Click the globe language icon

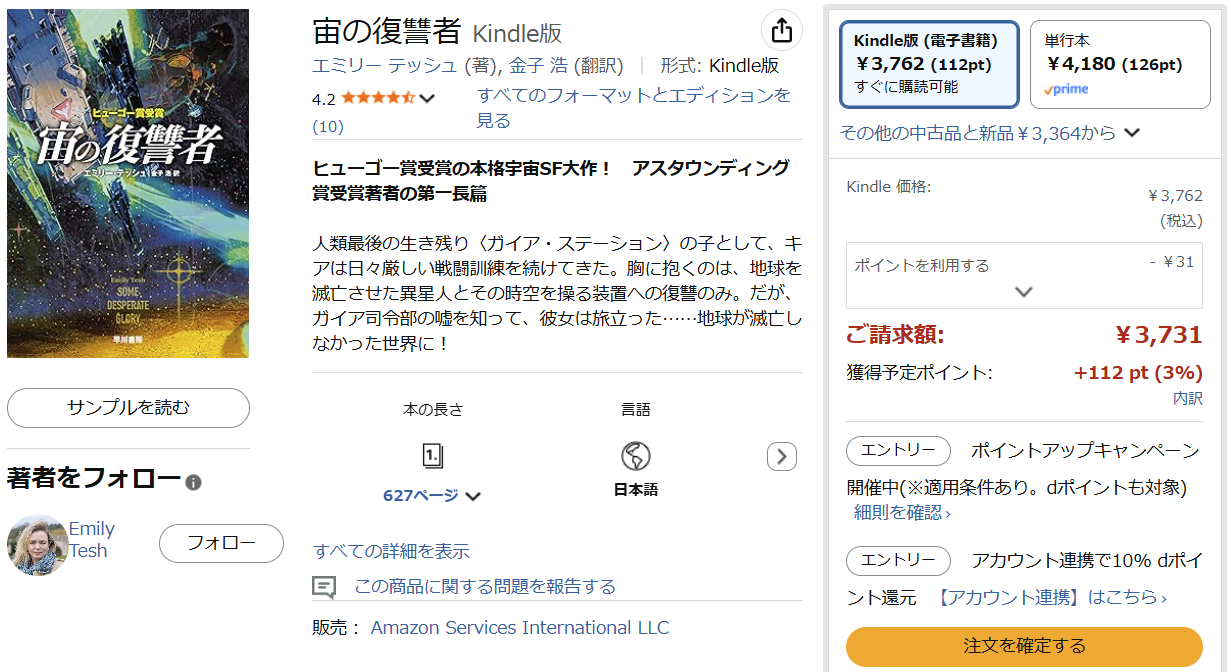pos(636,457)
